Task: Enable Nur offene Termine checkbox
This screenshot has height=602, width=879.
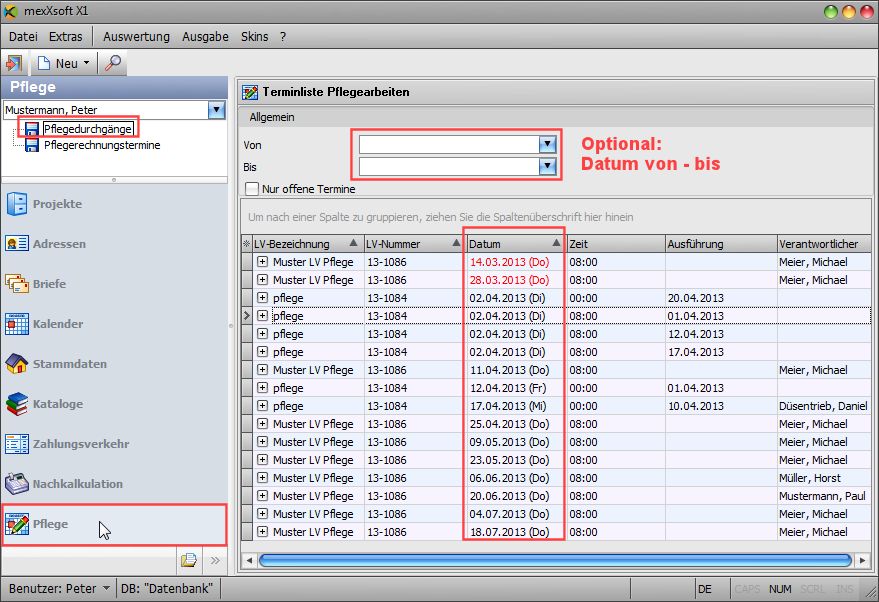Action: click(252, 189)
